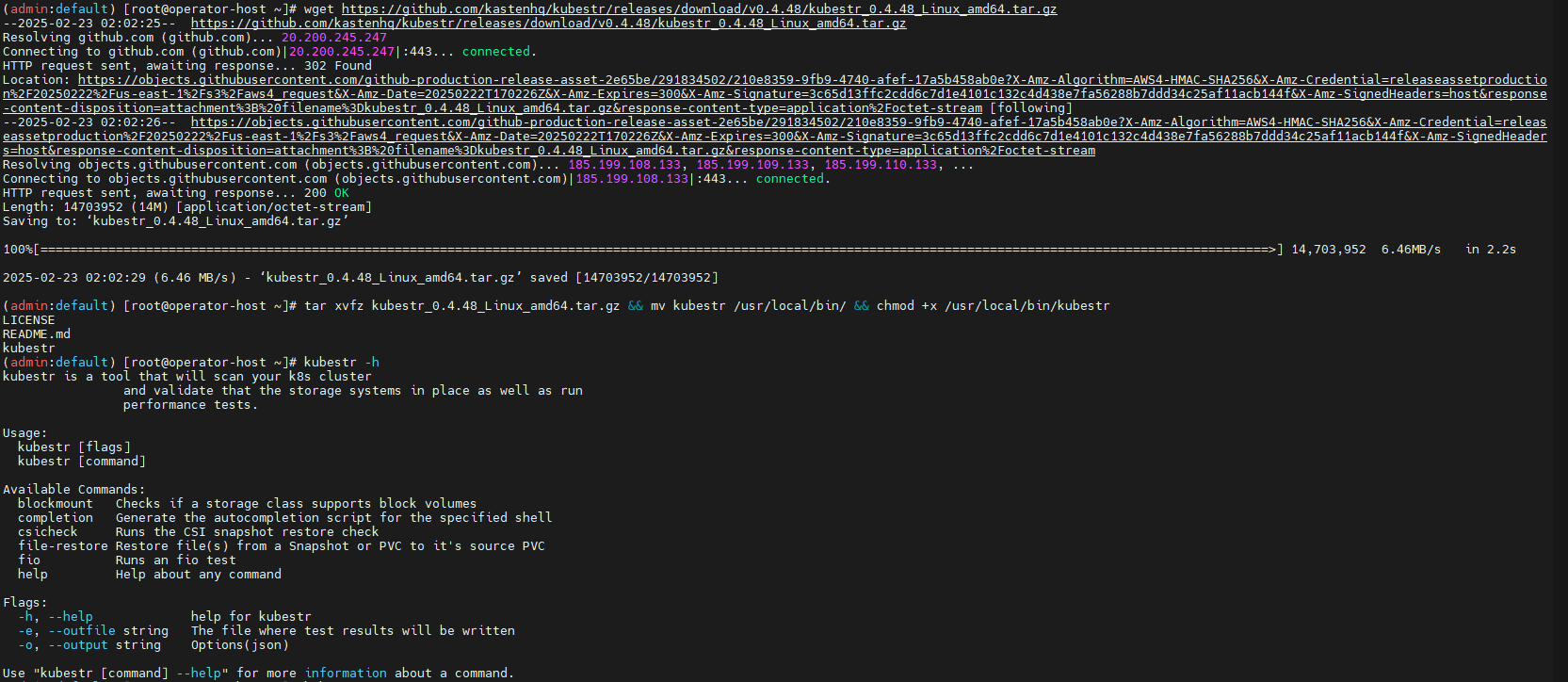Select the '302 Found' response text
The height and width of the screenshot is (682, 1568).
click(338, 66)
